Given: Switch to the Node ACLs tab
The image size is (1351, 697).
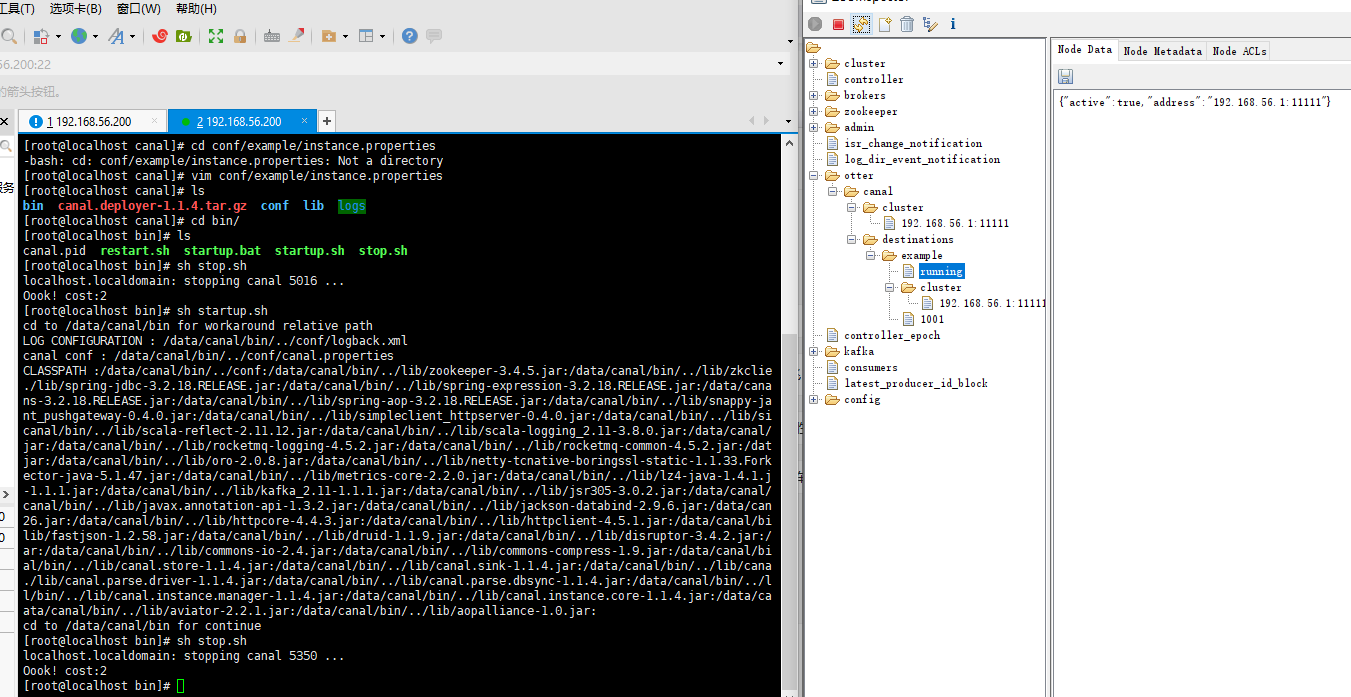Looking at the screenshot, I should (1239, 51).
